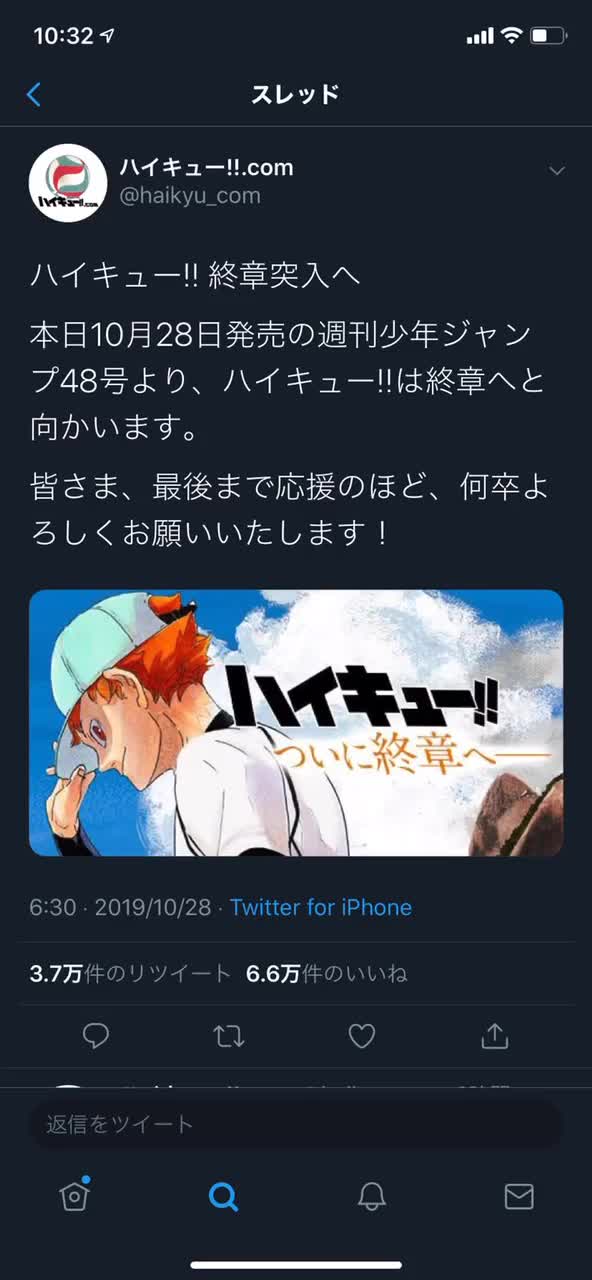Image resolution: width=592 pixels, height=1280 pixels.
Task: Open the tweet options chevron menu
Action: click(557, 171)
